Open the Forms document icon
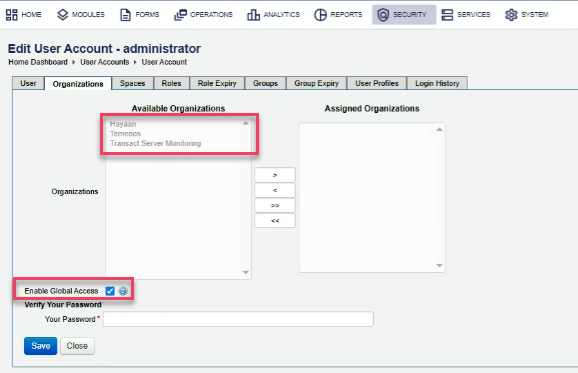Viewport: 578px width, 373px height. point(125,15)
